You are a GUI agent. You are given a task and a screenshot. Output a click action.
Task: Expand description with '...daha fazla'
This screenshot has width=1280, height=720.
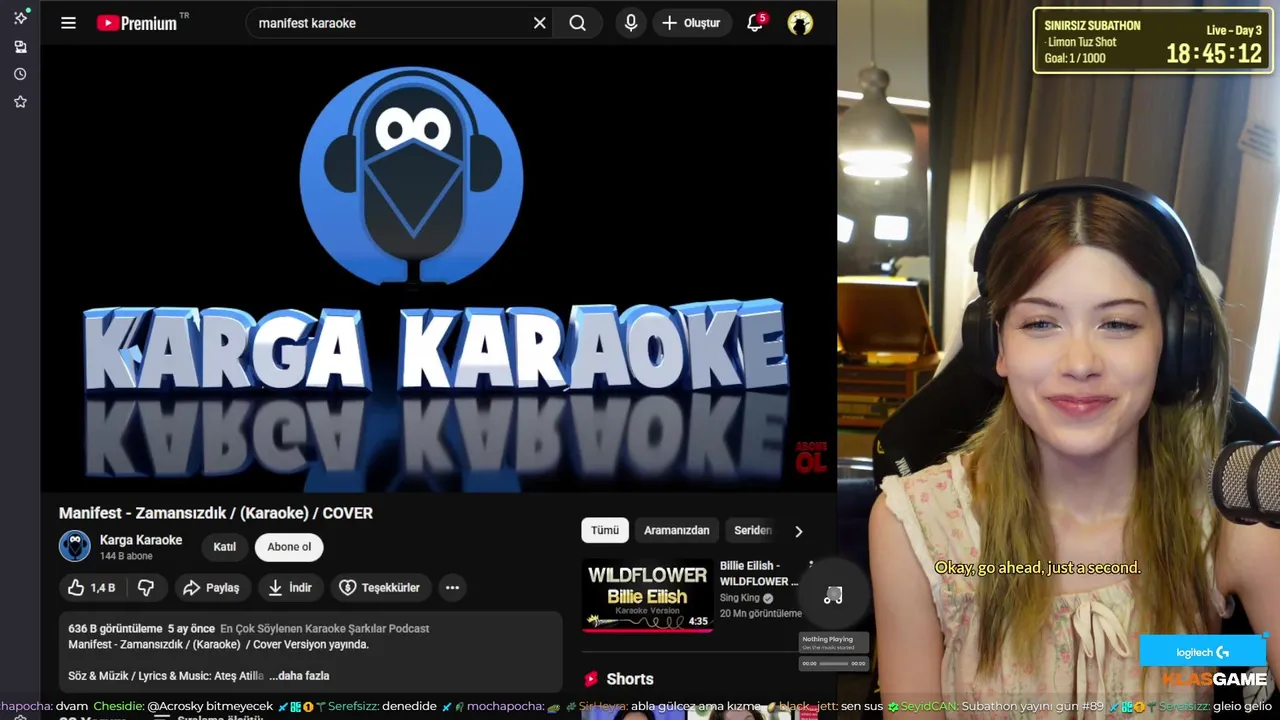click(299, 676)
